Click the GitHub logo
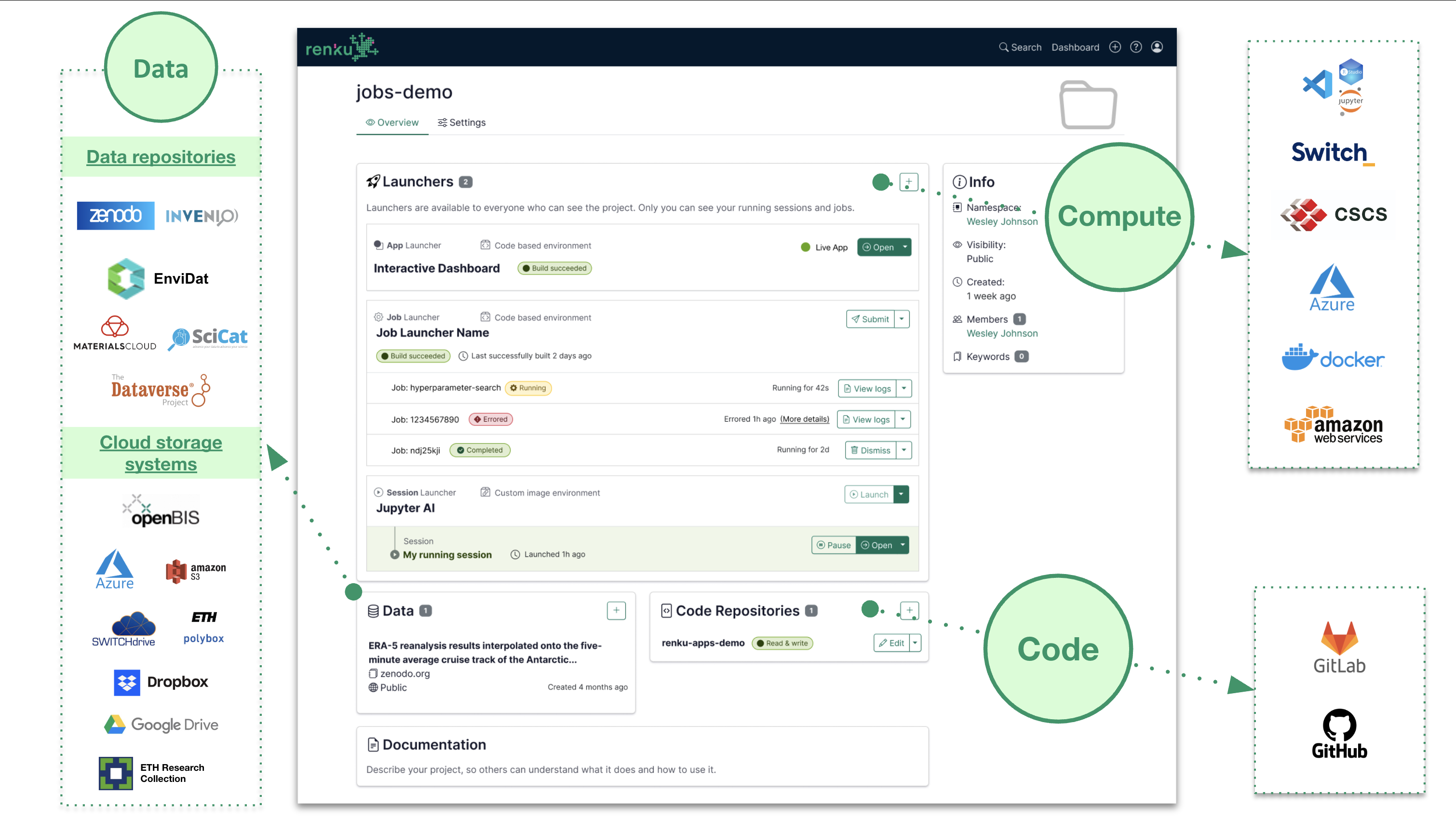 coord(1339,733)
